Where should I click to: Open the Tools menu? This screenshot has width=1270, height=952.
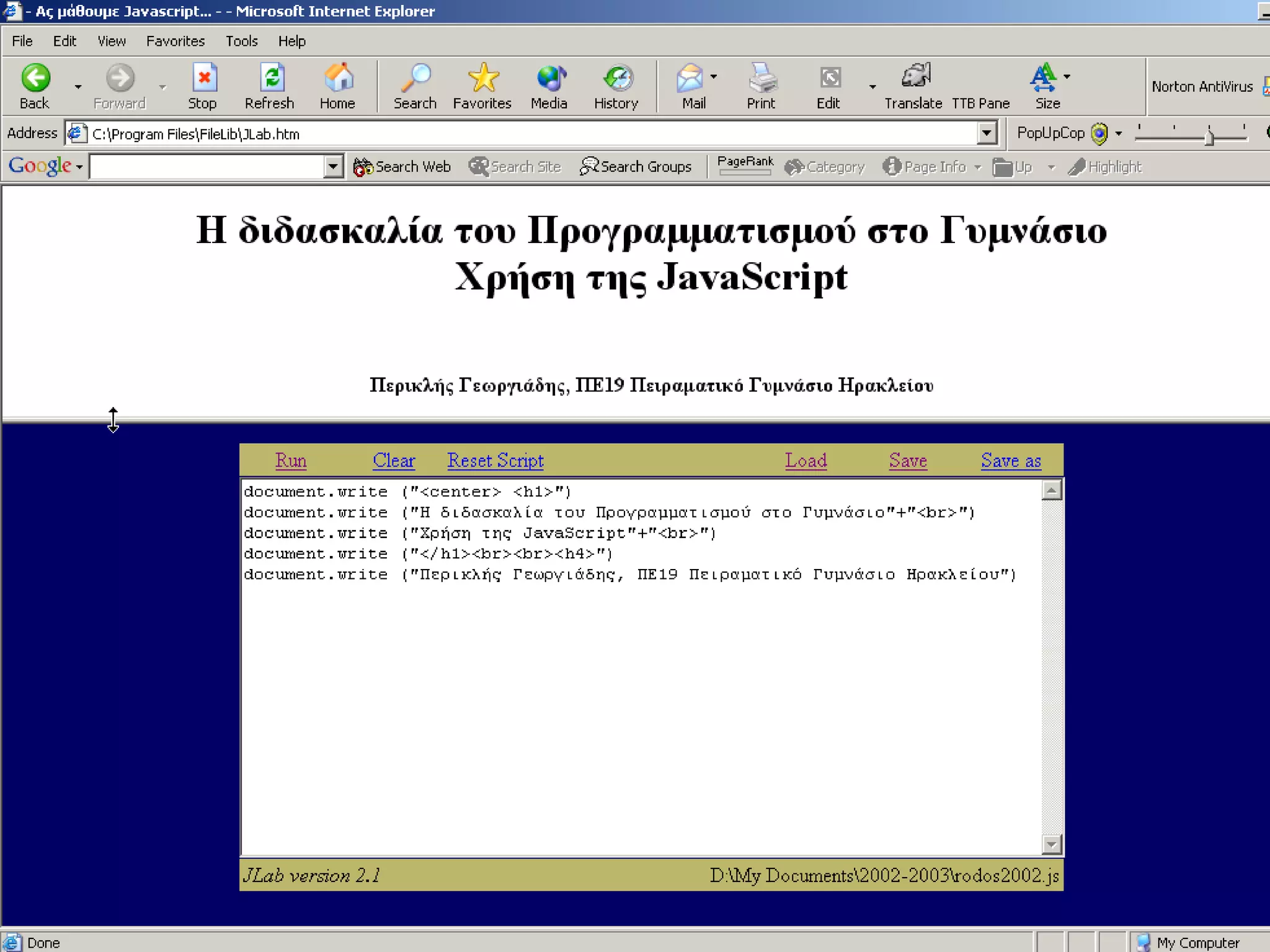tap(241, 41)
